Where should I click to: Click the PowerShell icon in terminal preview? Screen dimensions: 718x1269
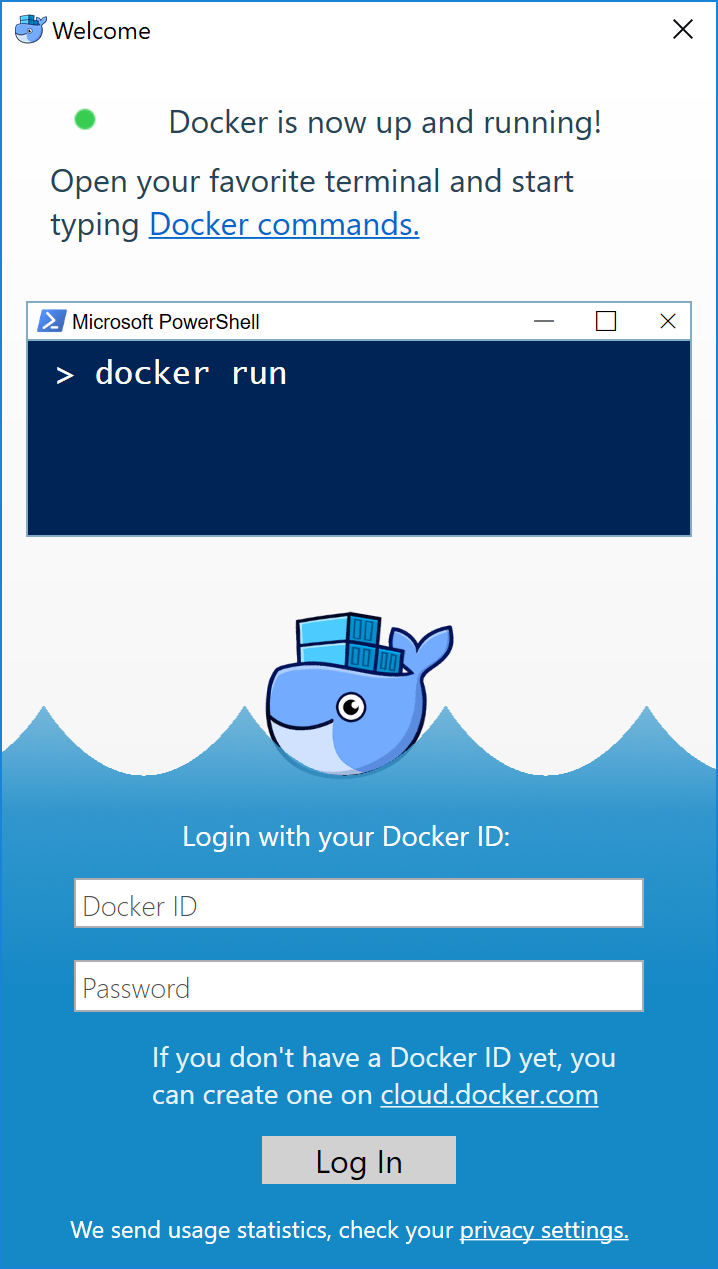tap(51, 321)
